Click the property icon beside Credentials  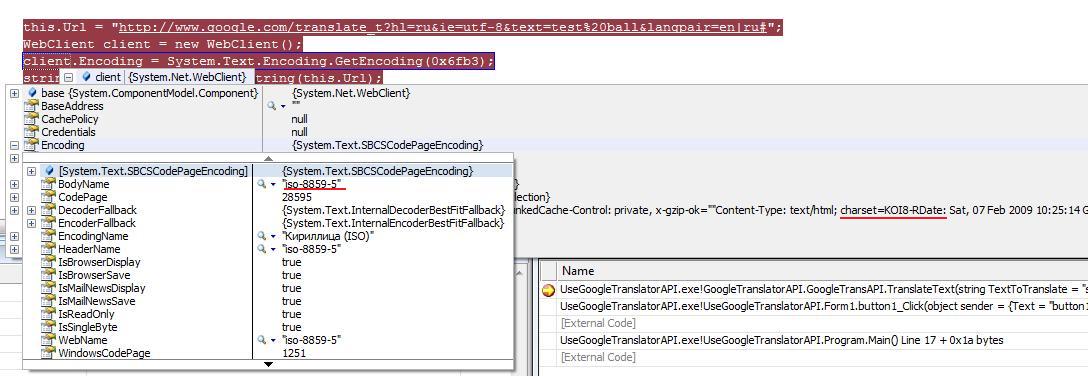click(x=31, y=132)
